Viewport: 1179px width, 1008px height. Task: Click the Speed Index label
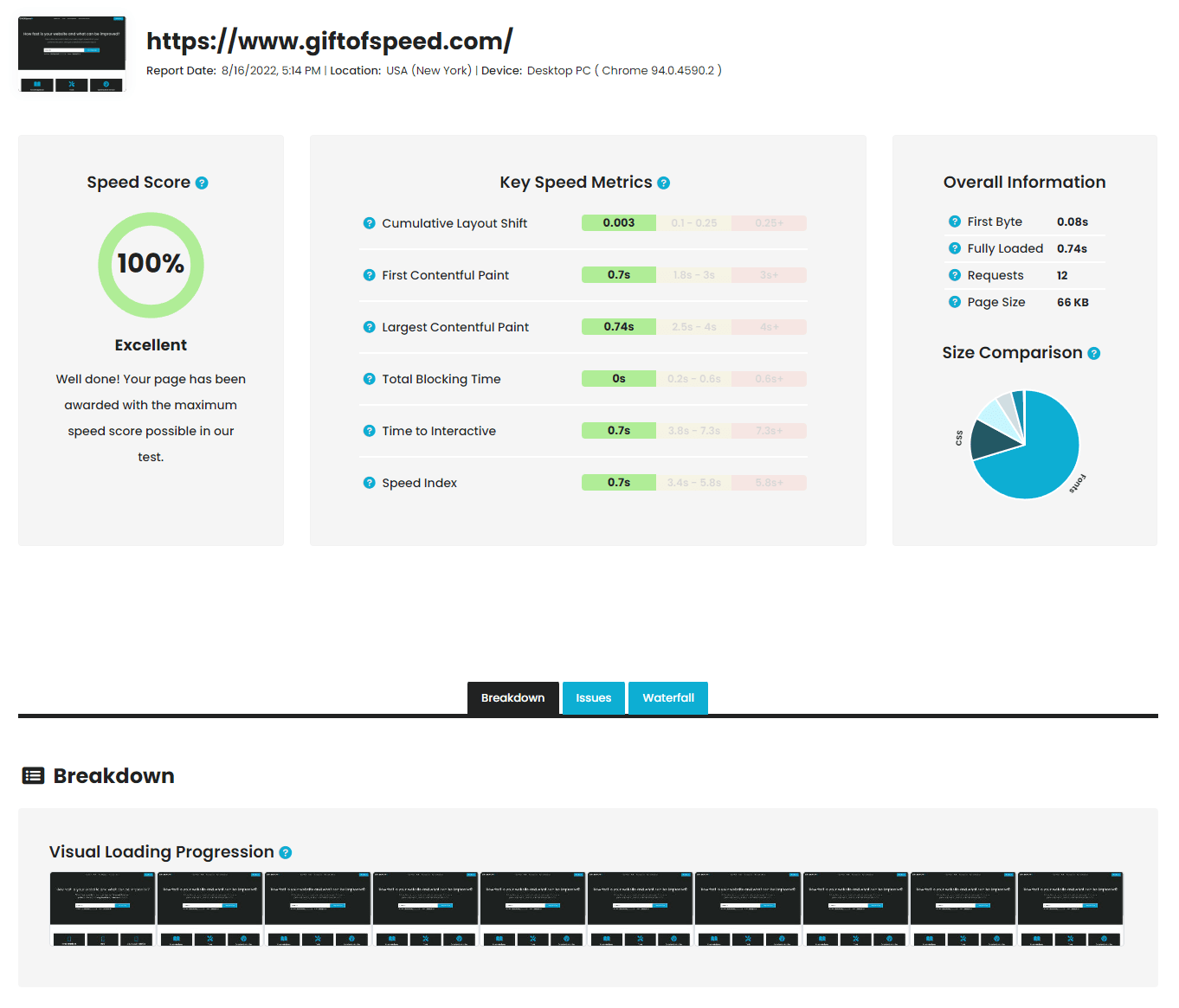[420, 483]
